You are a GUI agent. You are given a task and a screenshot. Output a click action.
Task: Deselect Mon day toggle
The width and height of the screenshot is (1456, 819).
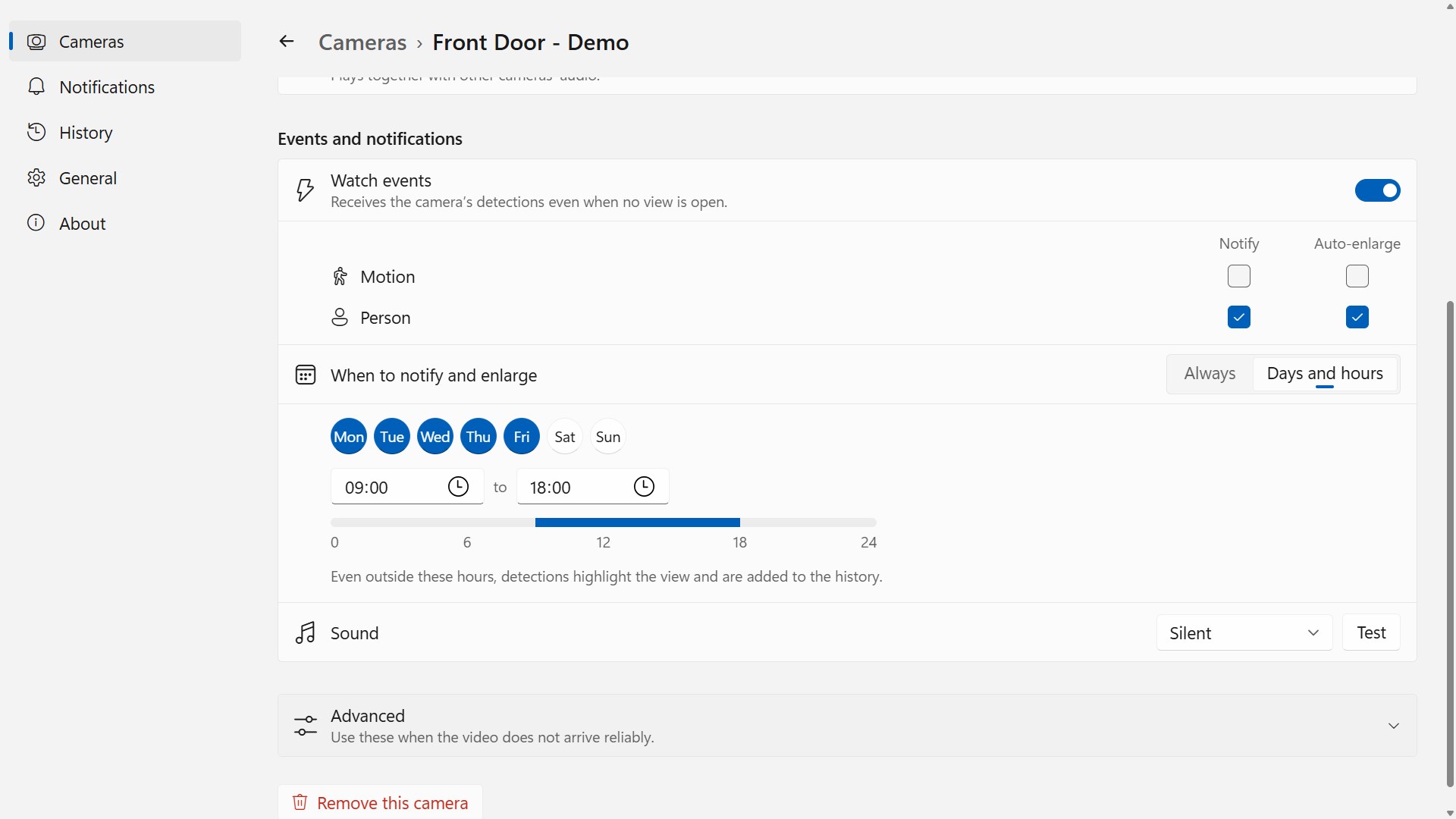click(x=349, y=437)
